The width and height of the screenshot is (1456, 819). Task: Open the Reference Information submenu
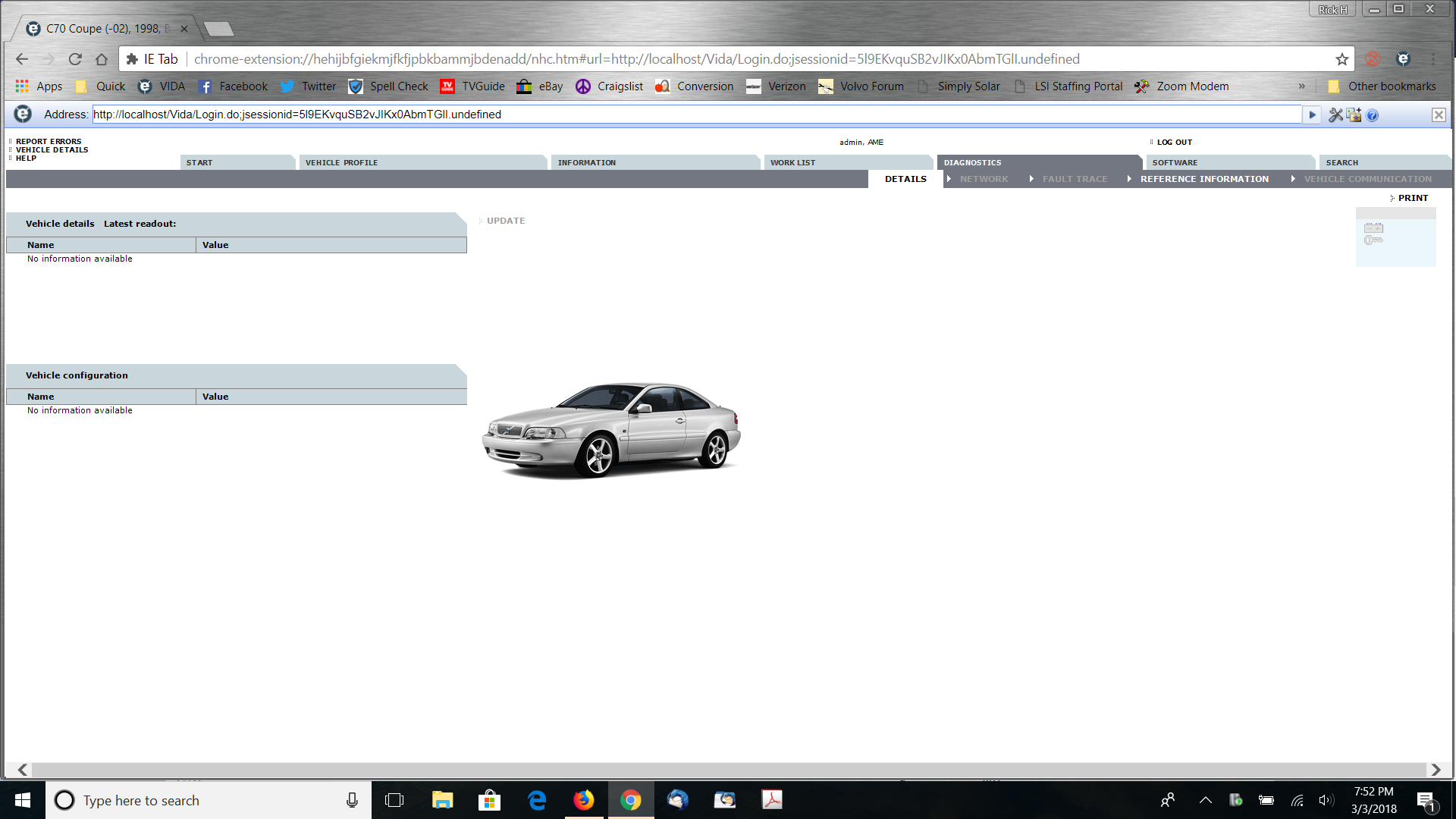click(1204, 179)
